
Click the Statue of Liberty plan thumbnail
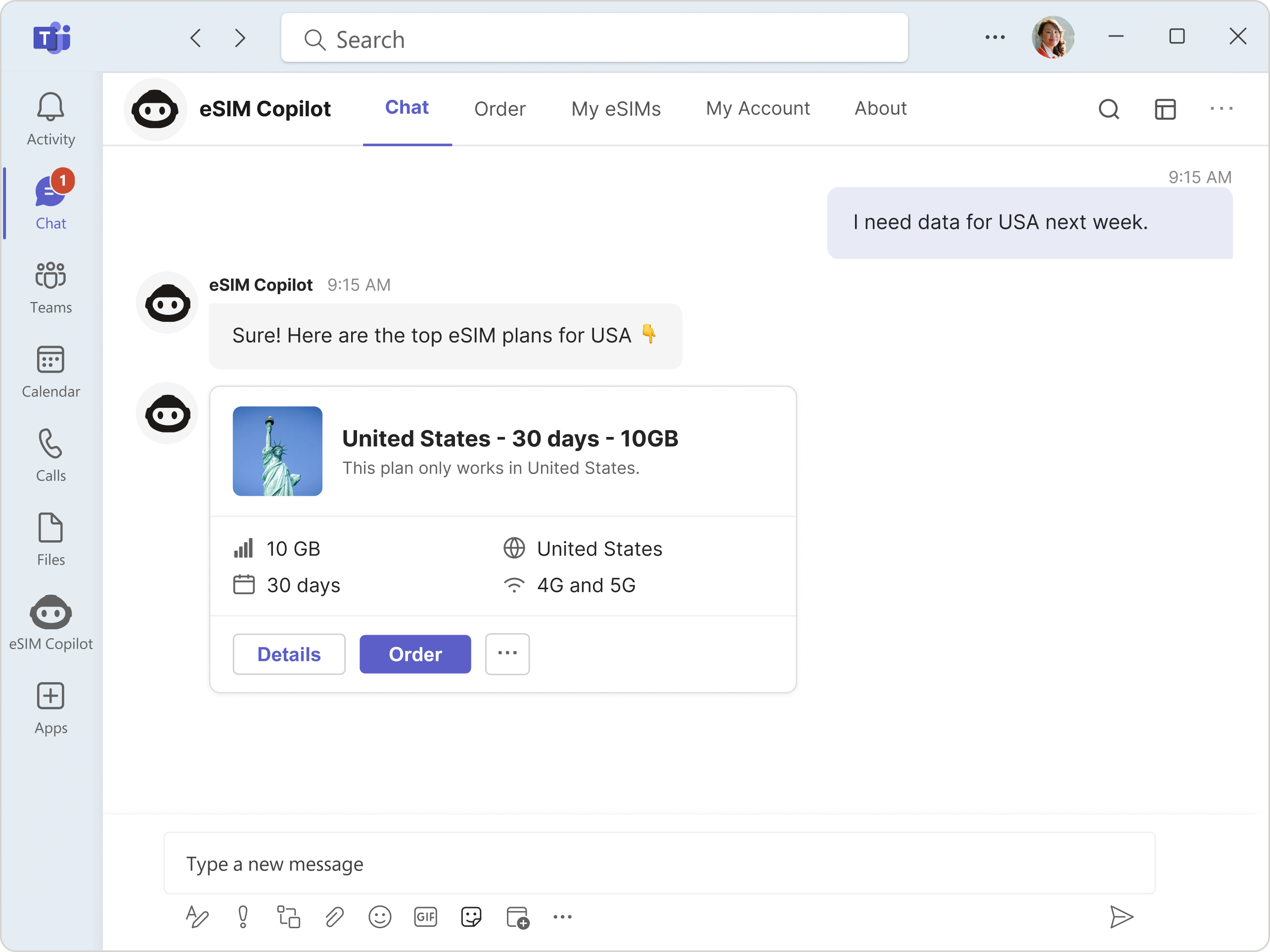(x=277, y=451)
